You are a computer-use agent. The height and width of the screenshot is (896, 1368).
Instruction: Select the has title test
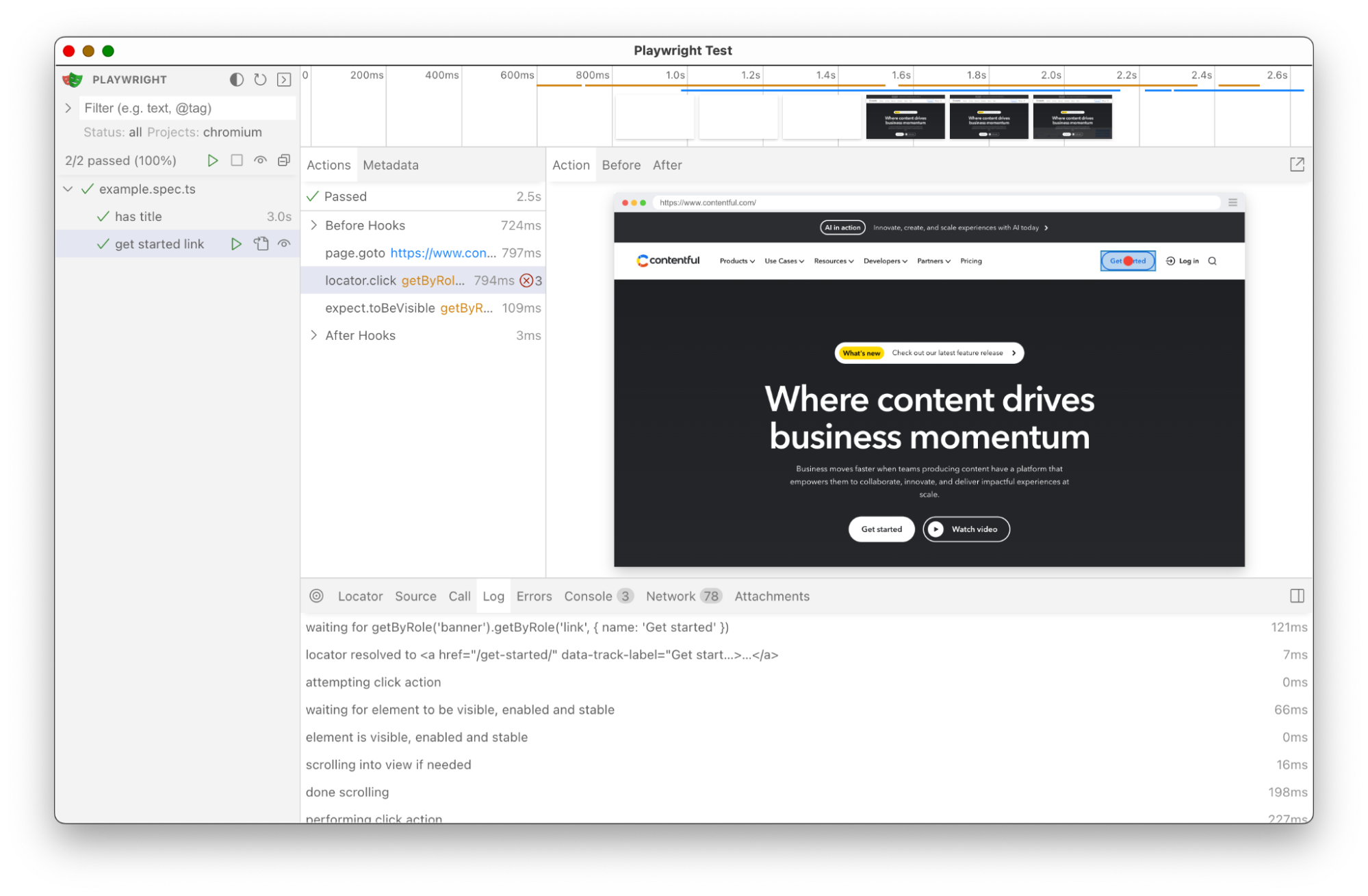click(x=138, y=216)
